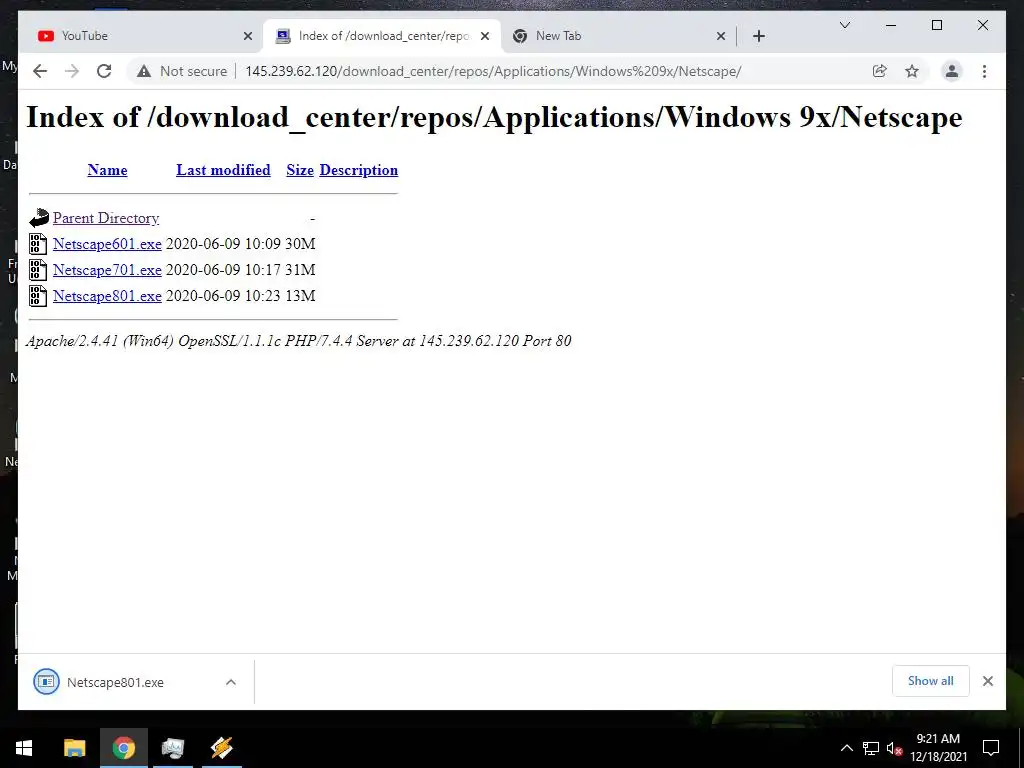1024x768 pixels.
Task: Click the Not secure warning icon
Action: (144, 71)
